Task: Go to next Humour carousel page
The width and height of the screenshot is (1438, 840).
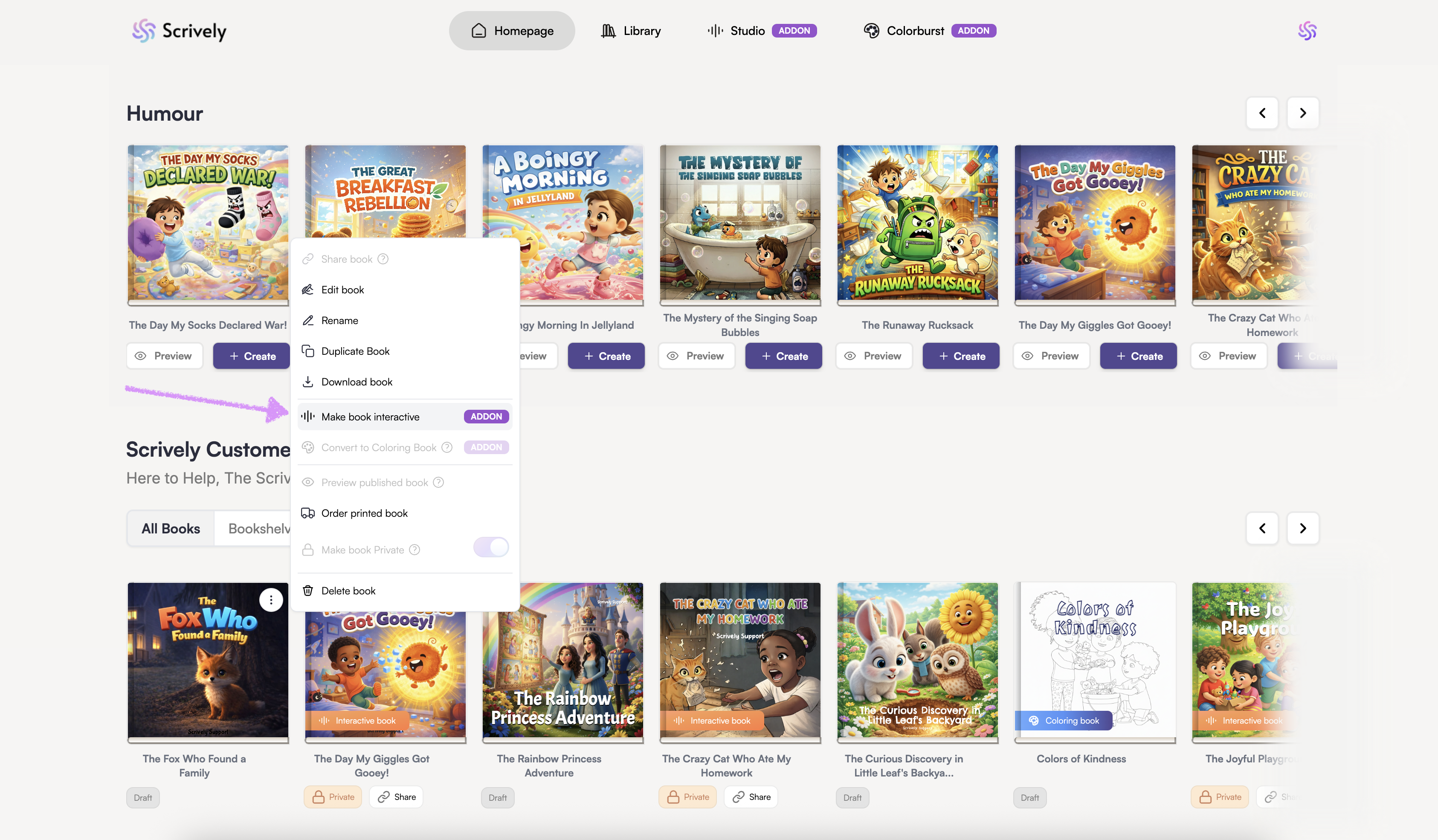Action: point(1303,113)
